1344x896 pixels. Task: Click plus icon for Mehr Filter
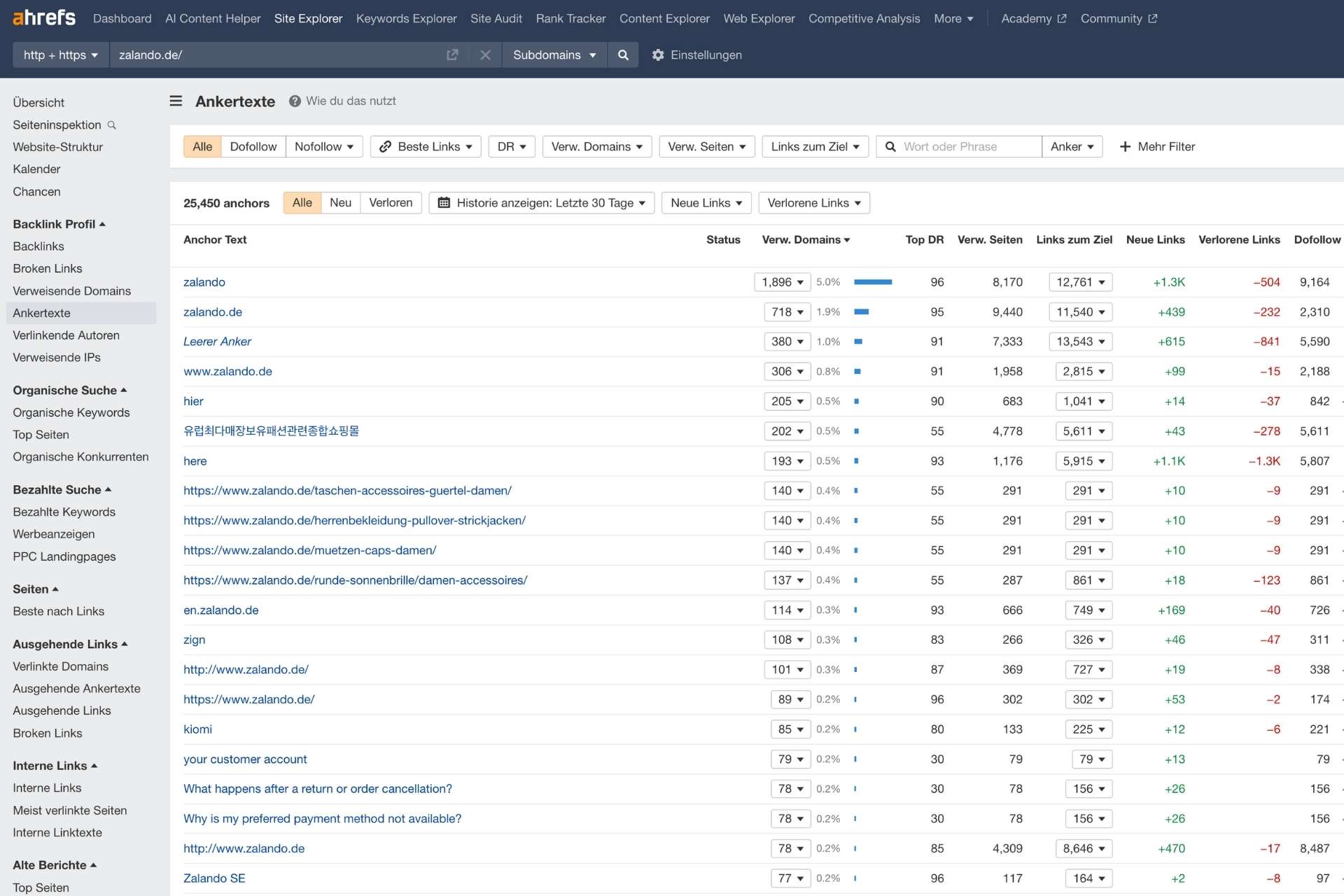click(1125, 146)
